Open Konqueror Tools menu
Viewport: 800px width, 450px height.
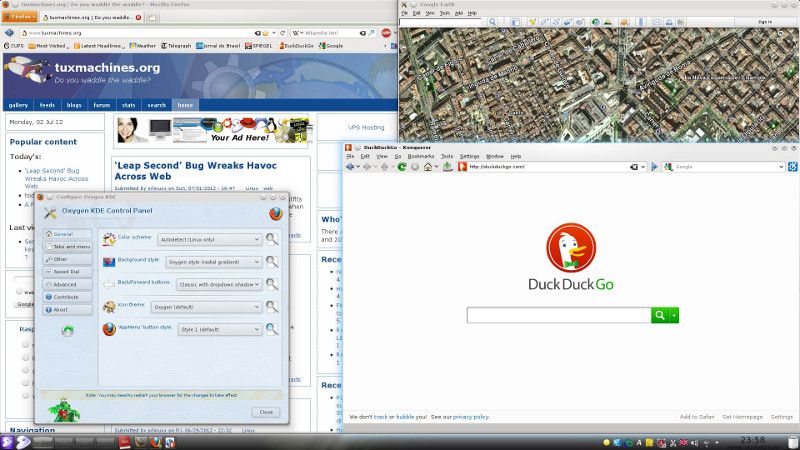[x=447, y=156]
